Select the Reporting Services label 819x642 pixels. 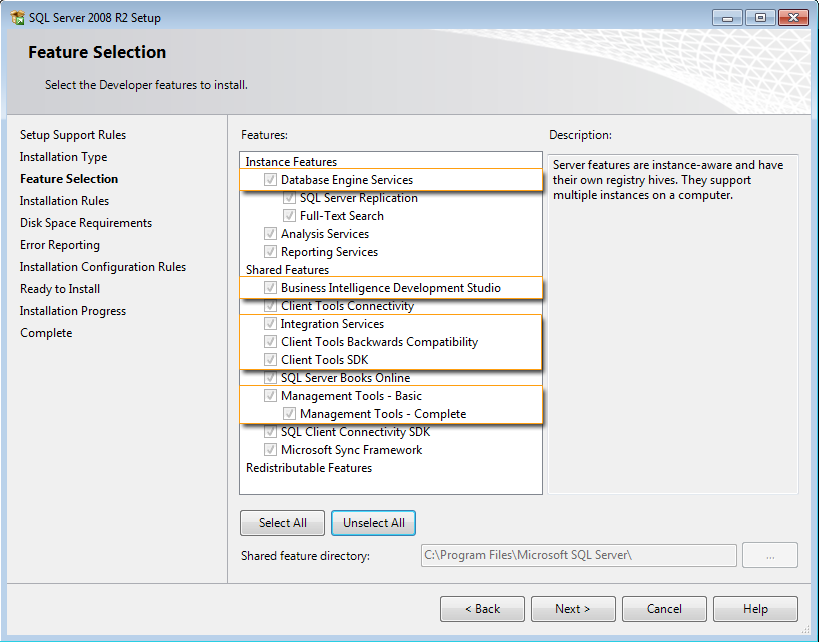point(329,252)
